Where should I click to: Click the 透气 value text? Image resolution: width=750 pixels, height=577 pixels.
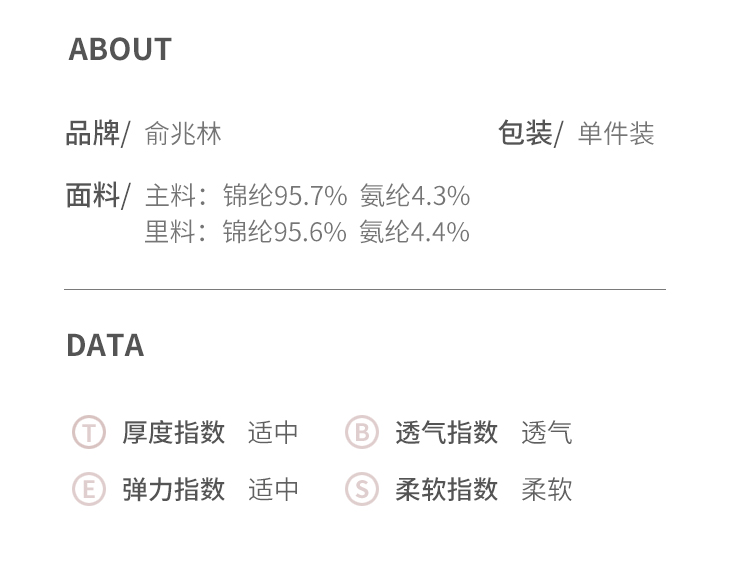(x=547, y=433)
